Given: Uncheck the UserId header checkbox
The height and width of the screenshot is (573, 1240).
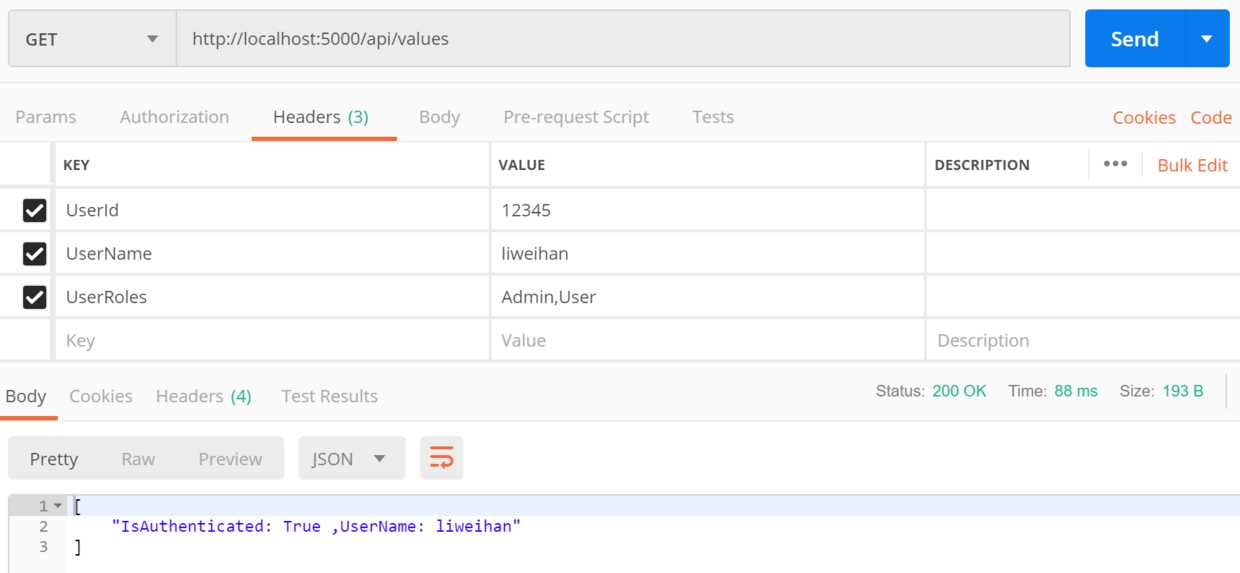Looking at the screenshot, I should (x=34, y=210).
